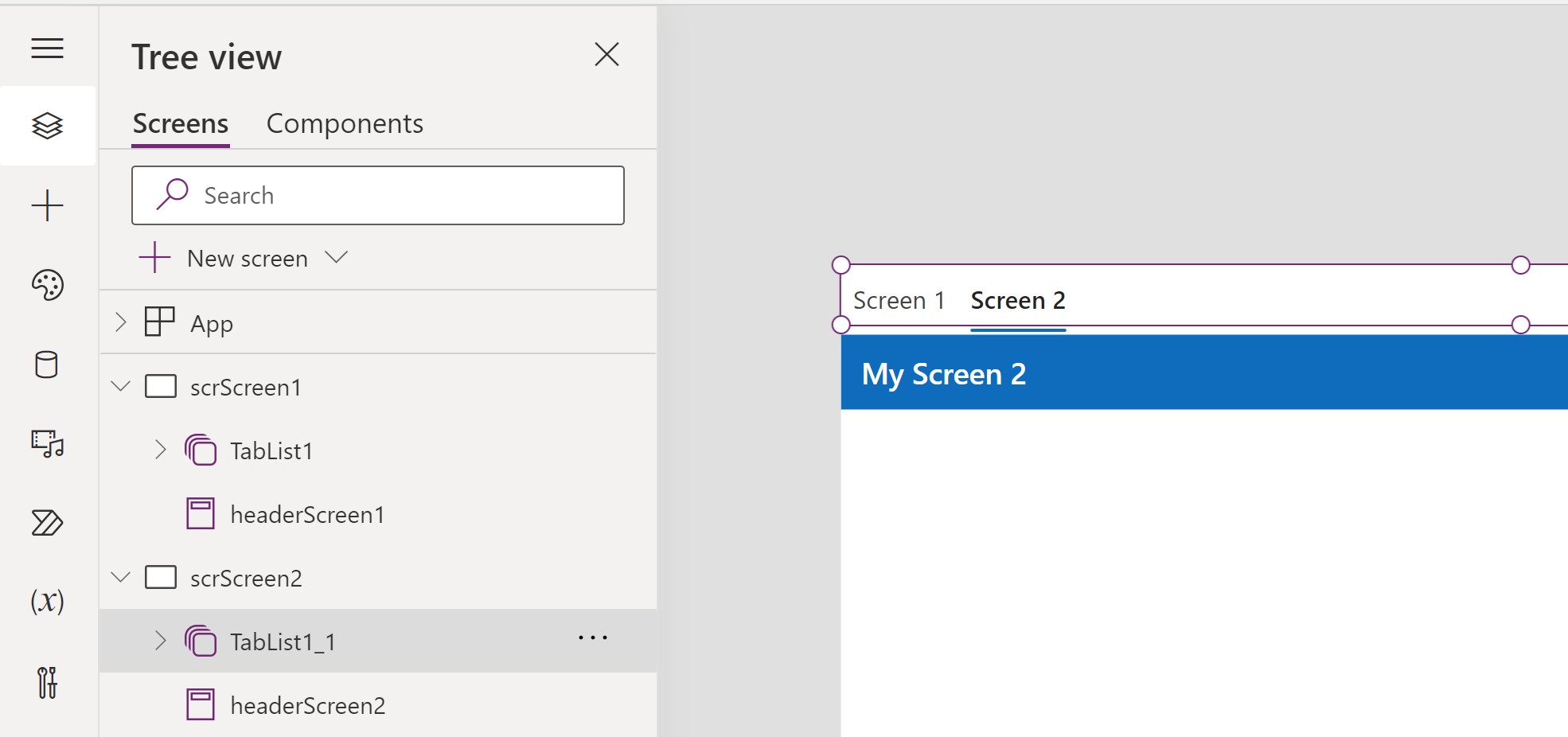The height and width of the screenshot is (737, 1568).
Task: Open the Media icon in sidebar
Action: [x=48, y=443]
